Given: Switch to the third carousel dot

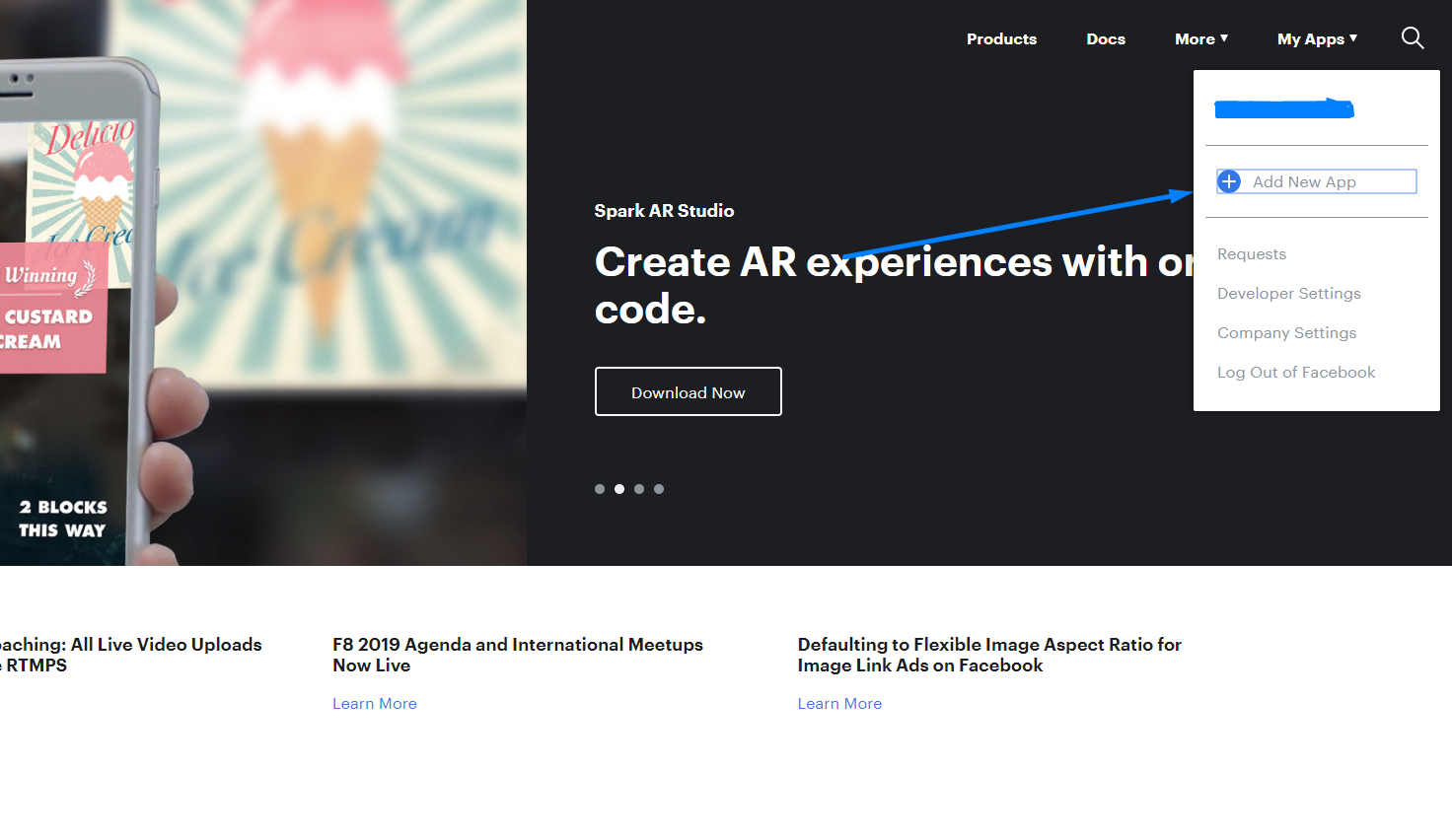Looking at the screenshot, I should pyautogui.click(x=639, y=489).
